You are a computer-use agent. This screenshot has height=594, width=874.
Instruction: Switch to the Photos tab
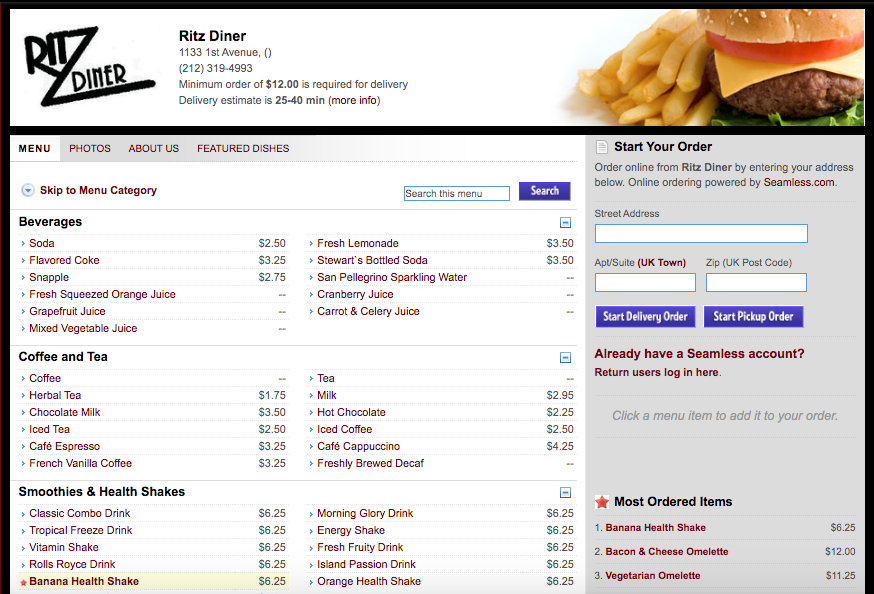[x=90, y=148]
